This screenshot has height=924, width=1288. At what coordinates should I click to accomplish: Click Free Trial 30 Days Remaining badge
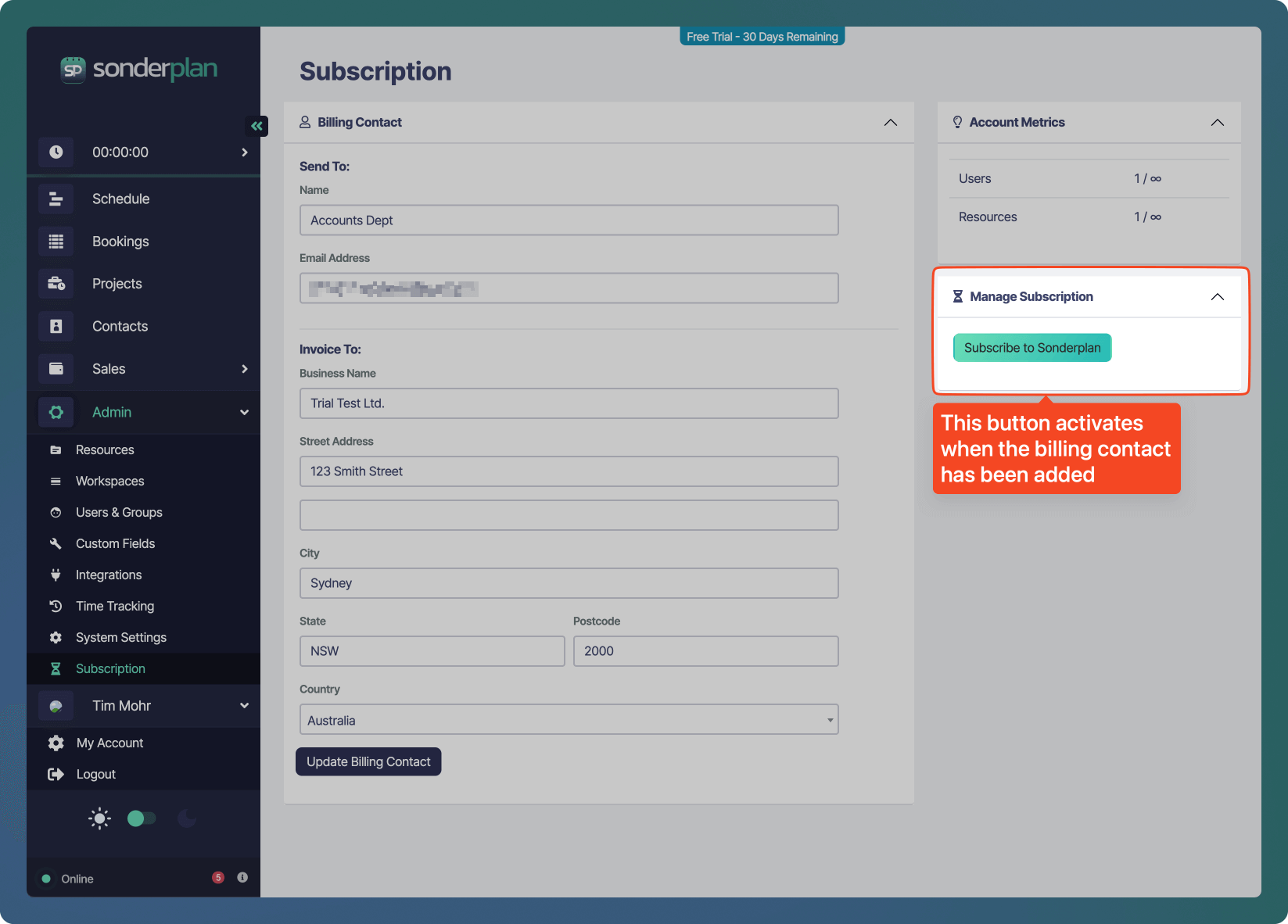(x=762, y=37)
